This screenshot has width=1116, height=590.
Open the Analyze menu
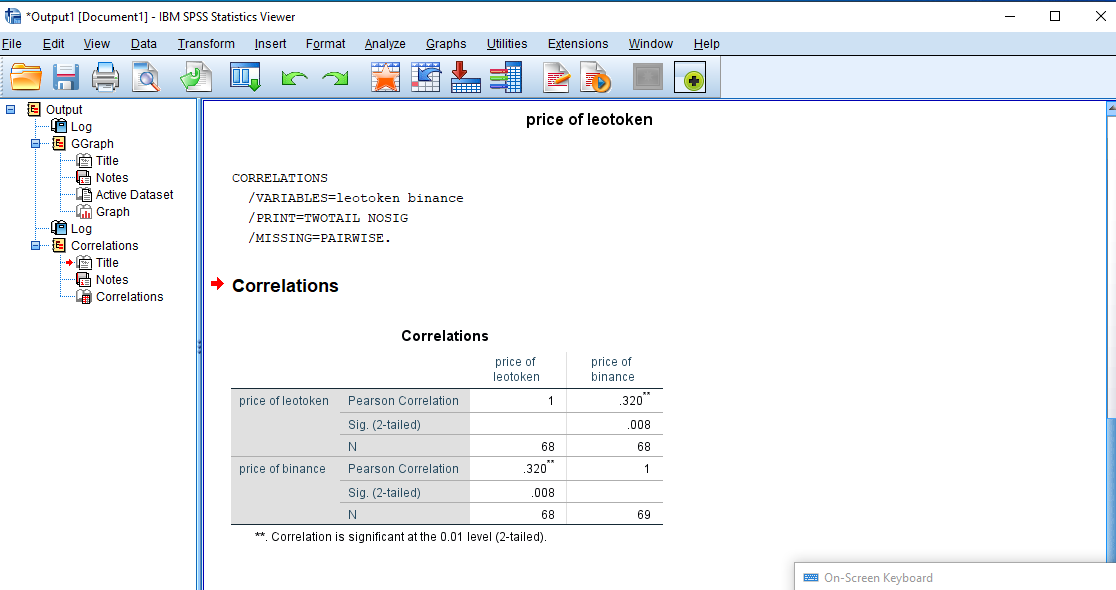385,43
